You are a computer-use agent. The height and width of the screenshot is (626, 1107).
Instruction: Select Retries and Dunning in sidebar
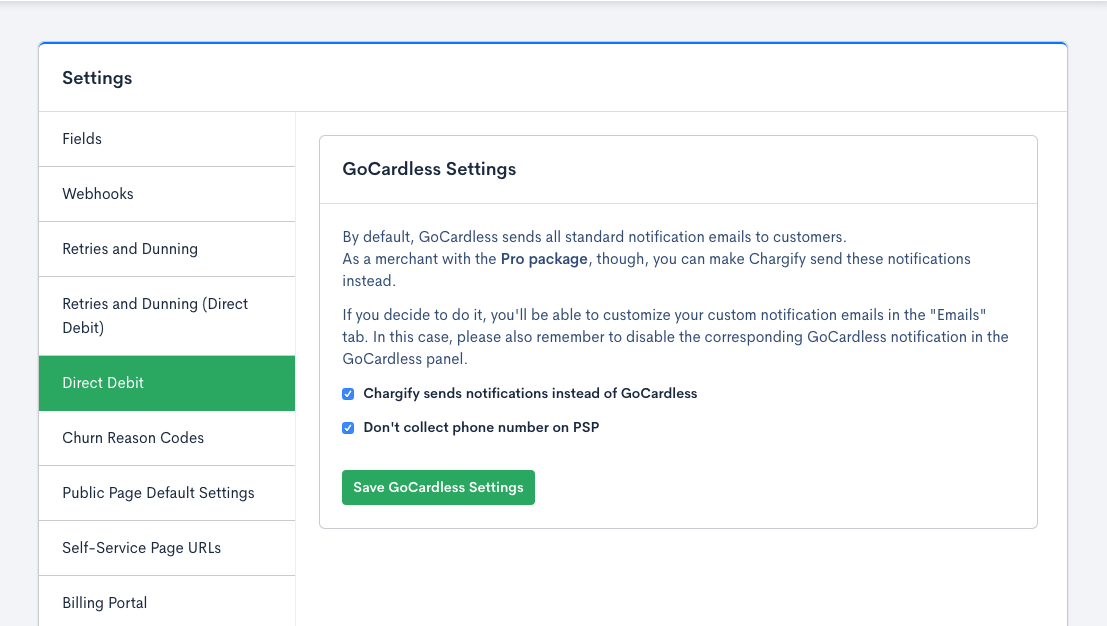coord(167,249)
